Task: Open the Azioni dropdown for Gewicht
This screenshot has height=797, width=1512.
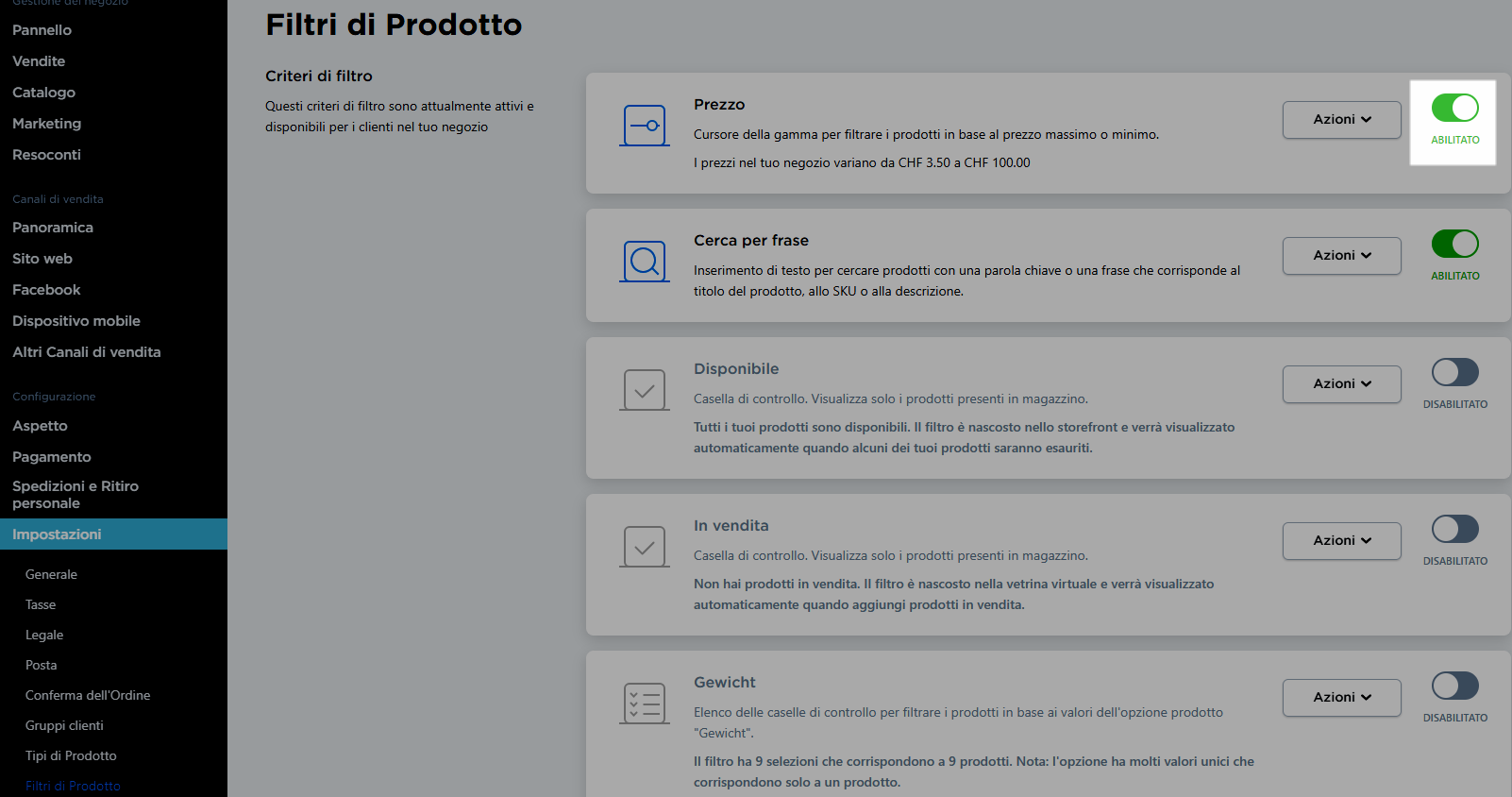Action: coord(1341,698)
